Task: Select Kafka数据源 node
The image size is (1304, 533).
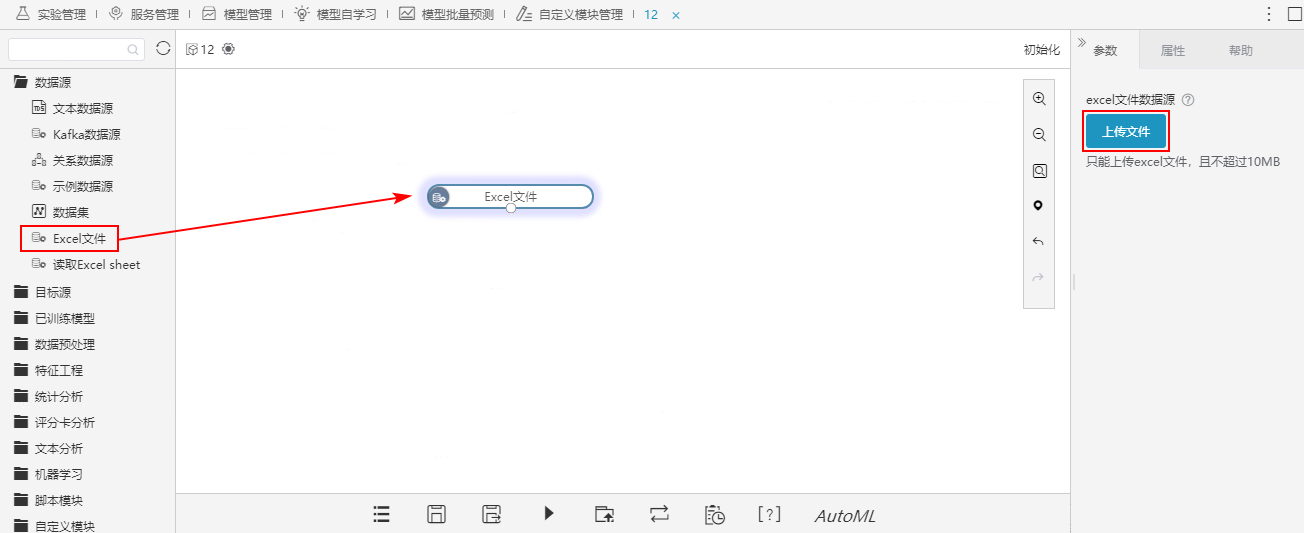Action: pos(76,134)
